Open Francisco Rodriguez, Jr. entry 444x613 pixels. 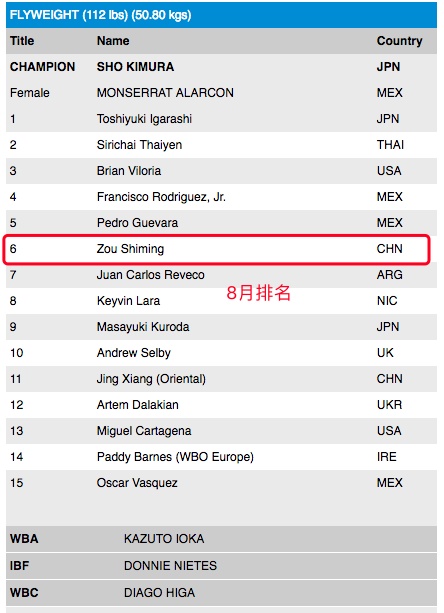[x=161, y=197]
